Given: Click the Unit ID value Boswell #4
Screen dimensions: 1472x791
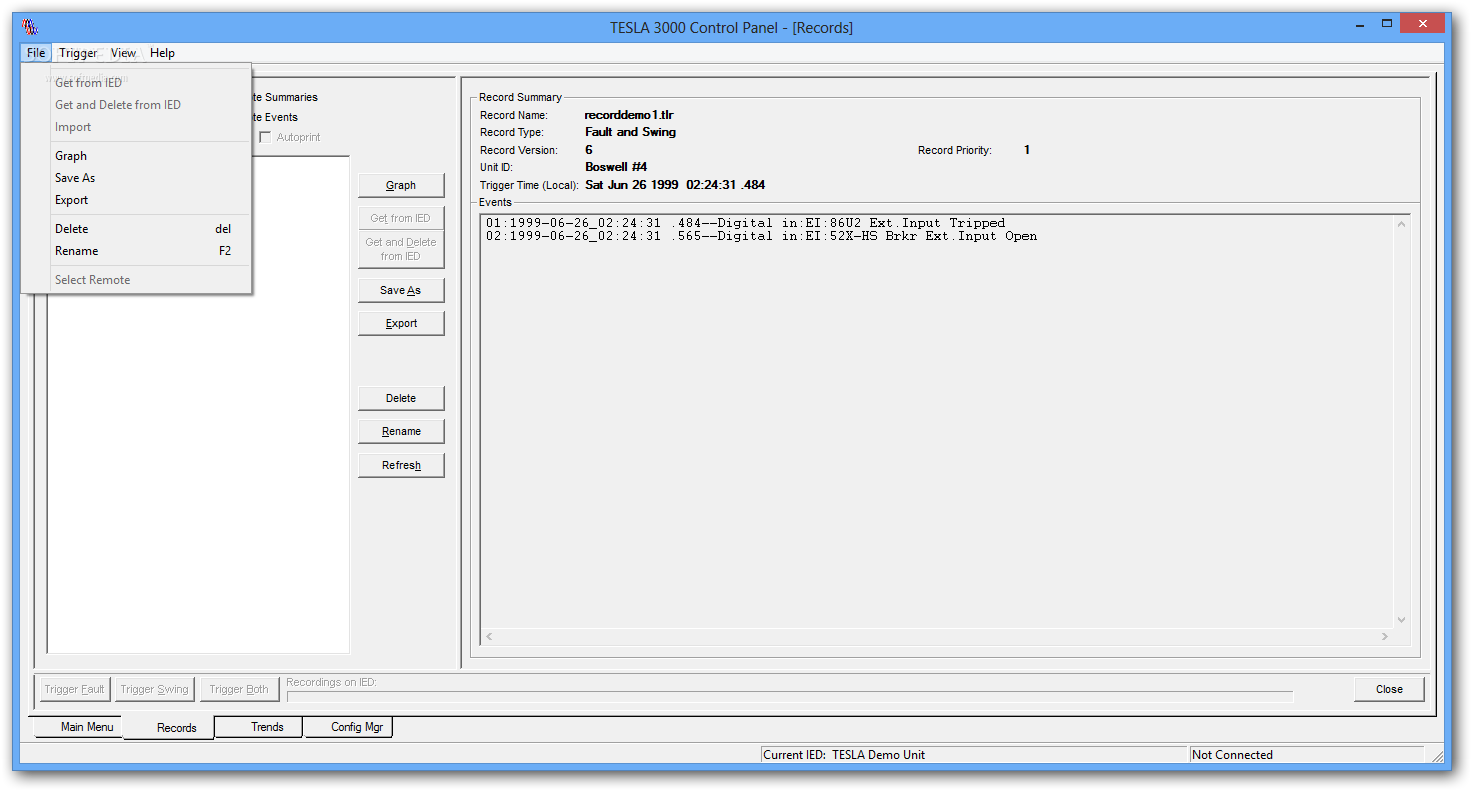Looking at the screenshot, I should [x=616, y=167].
